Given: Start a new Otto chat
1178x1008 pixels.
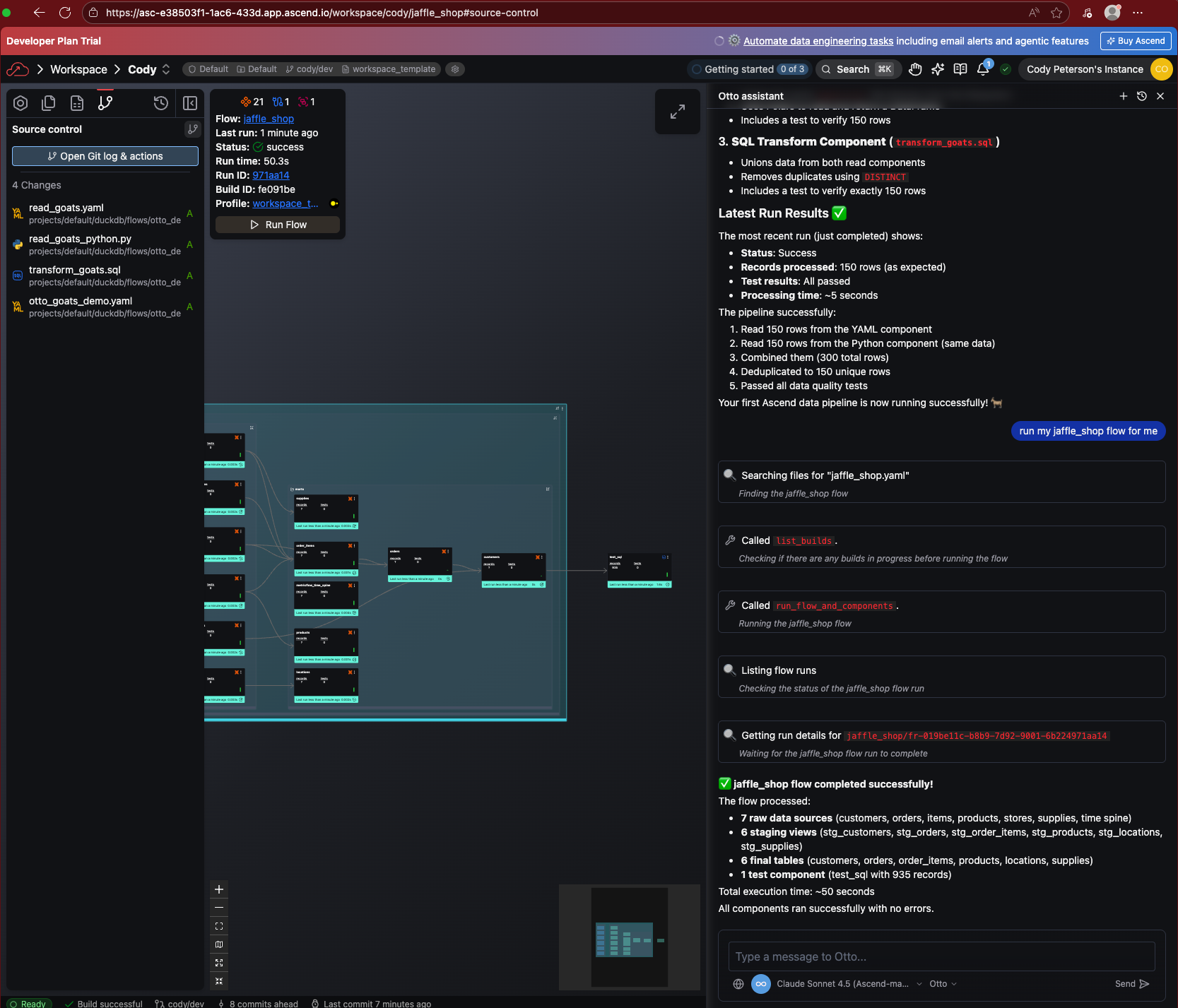Looking at the screenshot, I should [x=1124, y=96].
